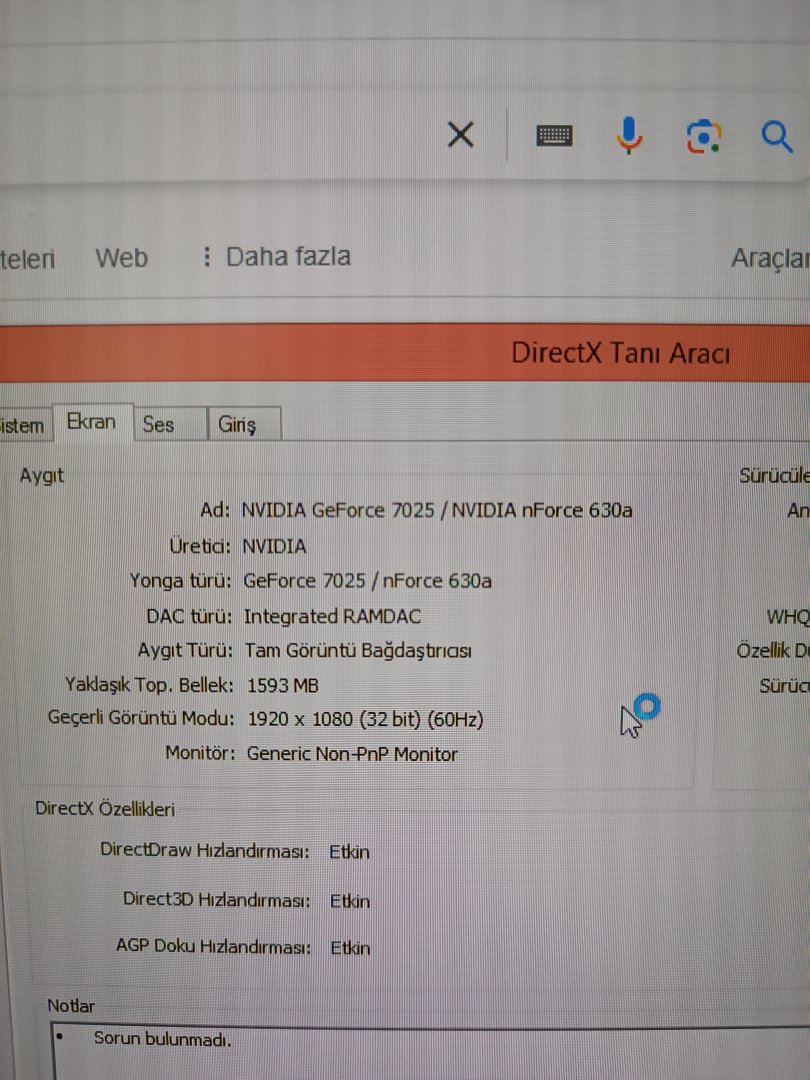
Task: Clear the search box with the X icon
Action: (x=461, y=134)
